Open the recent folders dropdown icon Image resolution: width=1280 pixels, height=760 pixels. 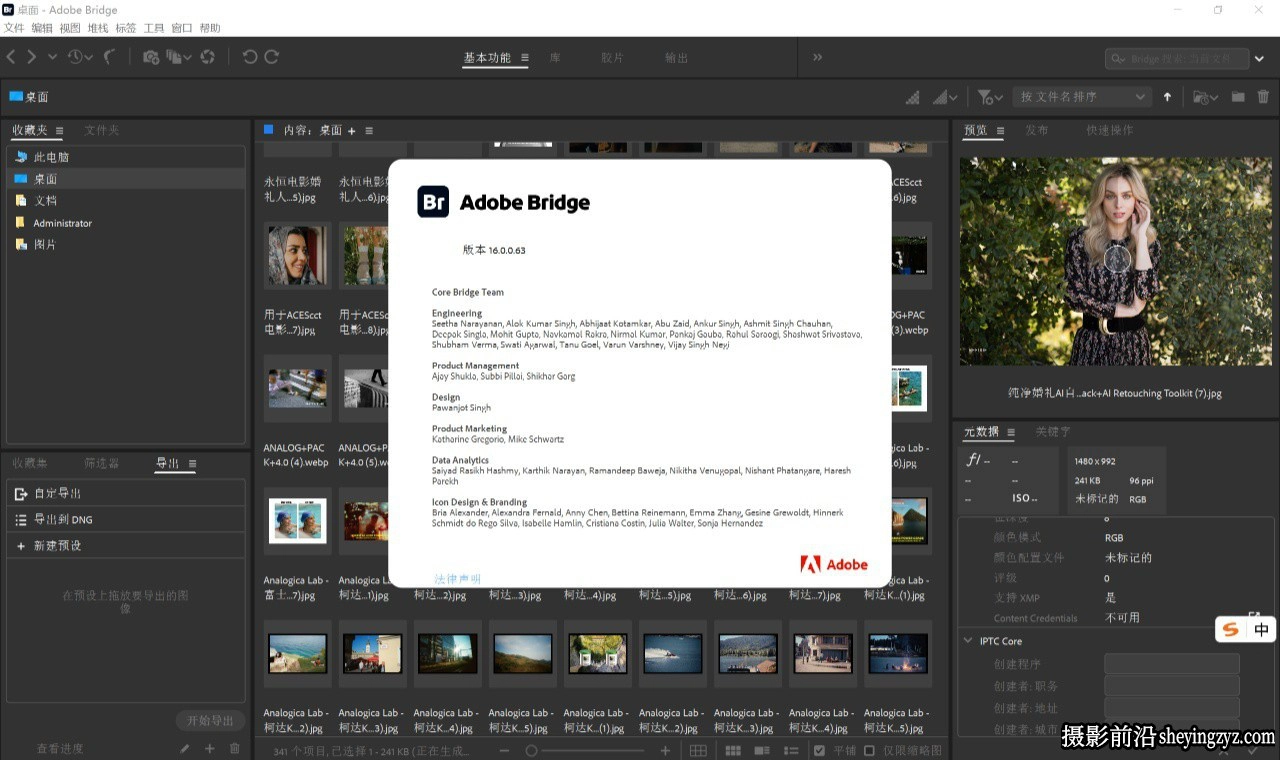coord(1205,97)
